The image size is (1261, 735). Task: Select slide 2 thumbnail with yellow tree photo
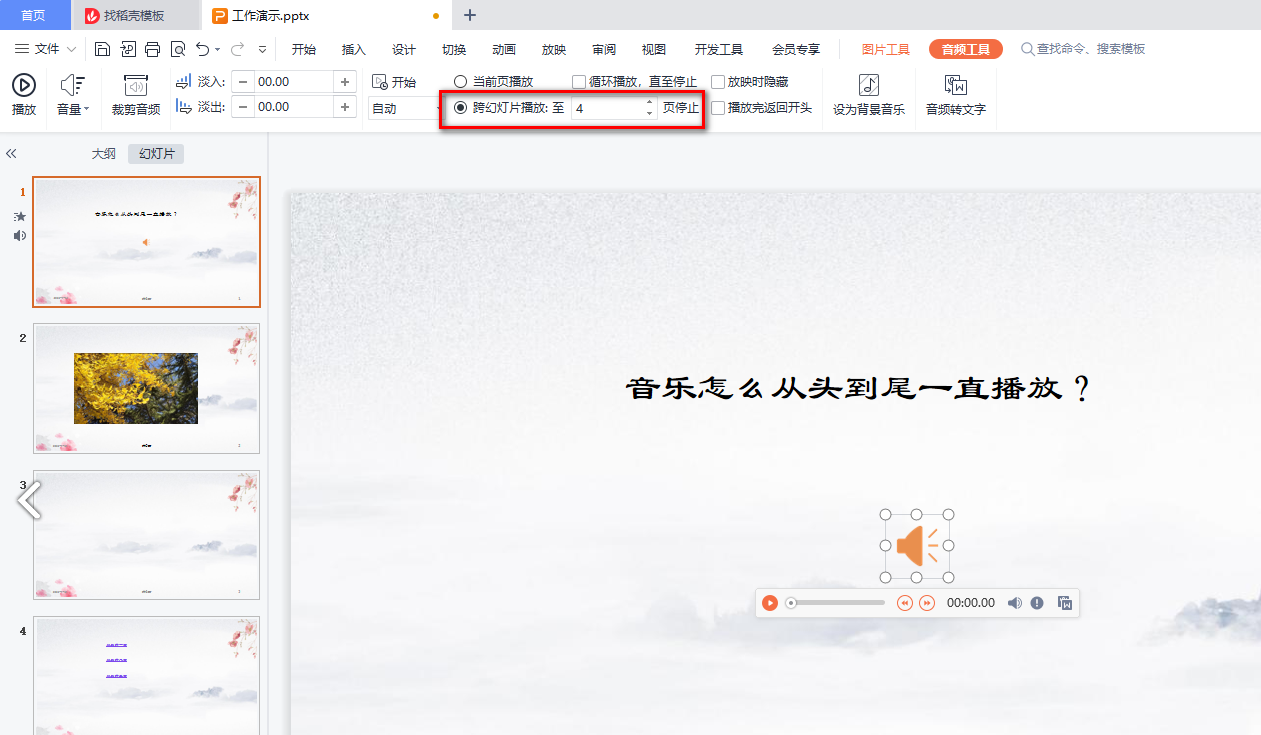[x=146, y=388]
